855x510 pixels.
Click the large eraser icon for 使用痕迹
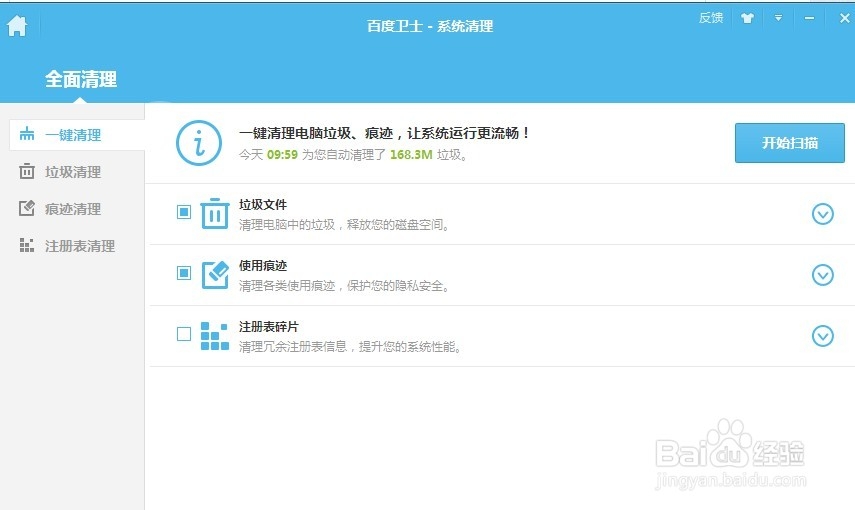(215, 274)
